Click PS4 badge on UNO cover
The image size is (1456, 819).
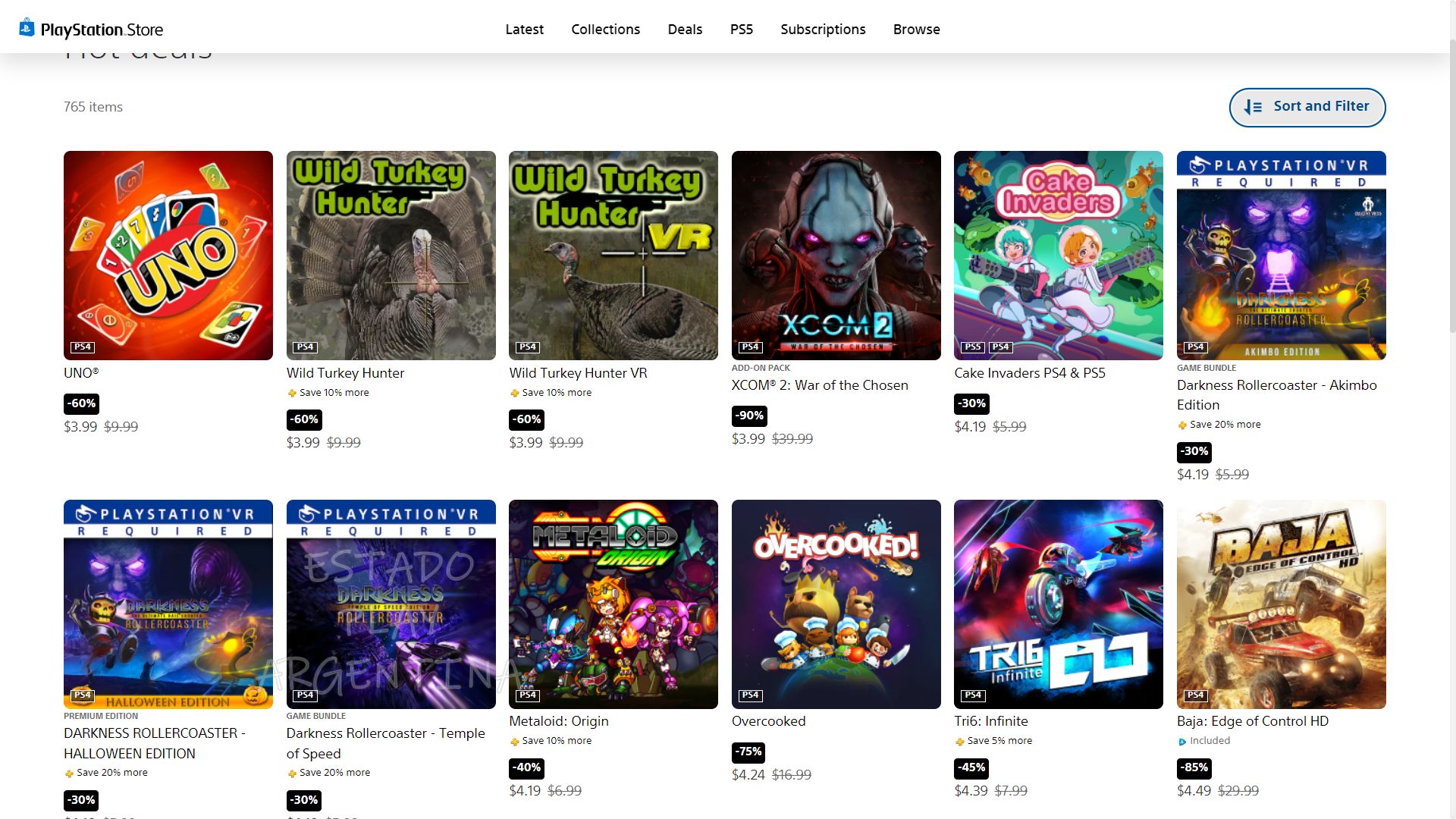(x=83, y=347)
